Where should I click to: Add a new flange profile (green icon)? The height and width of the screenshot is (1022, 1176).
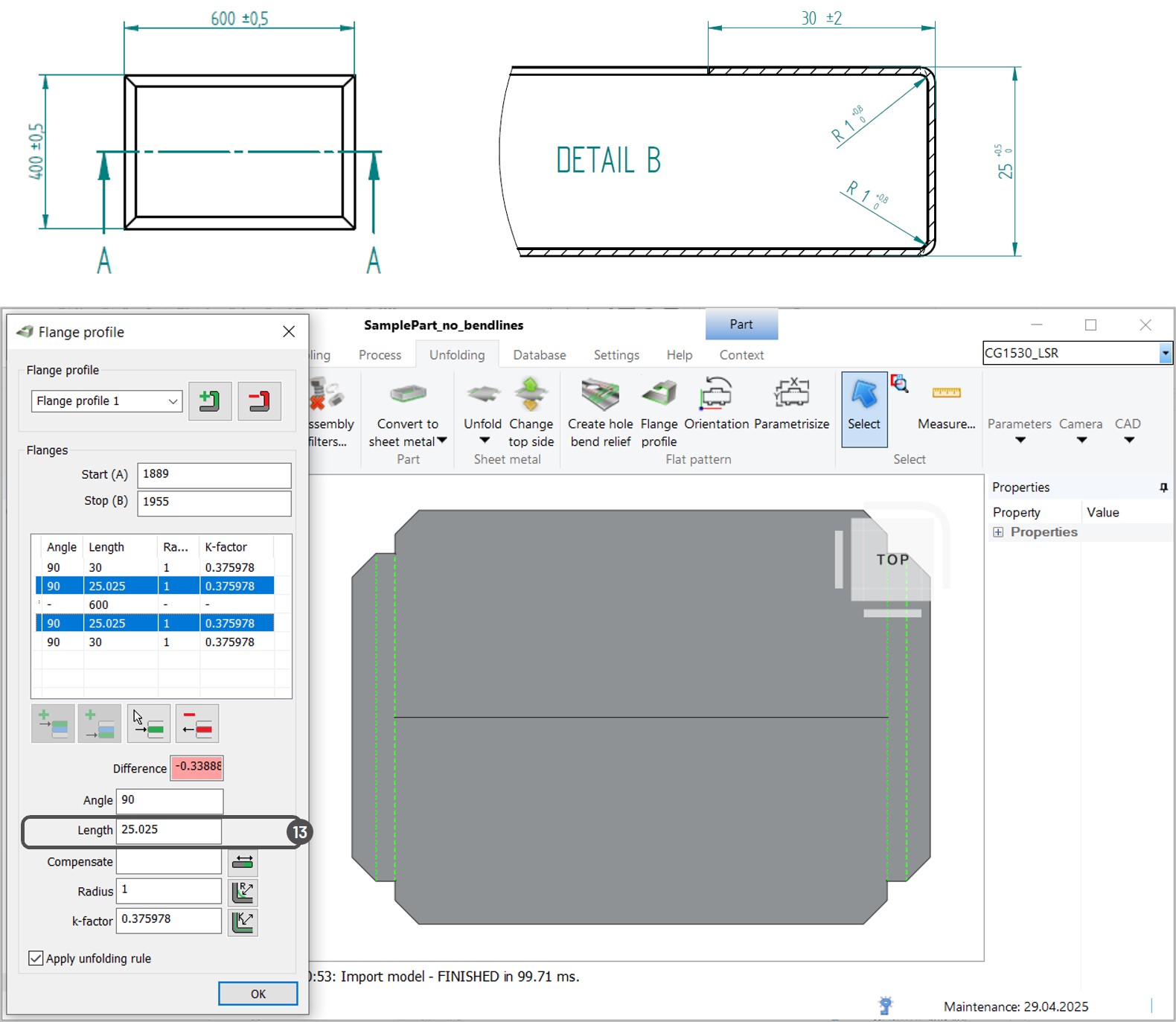coord(210,401)
